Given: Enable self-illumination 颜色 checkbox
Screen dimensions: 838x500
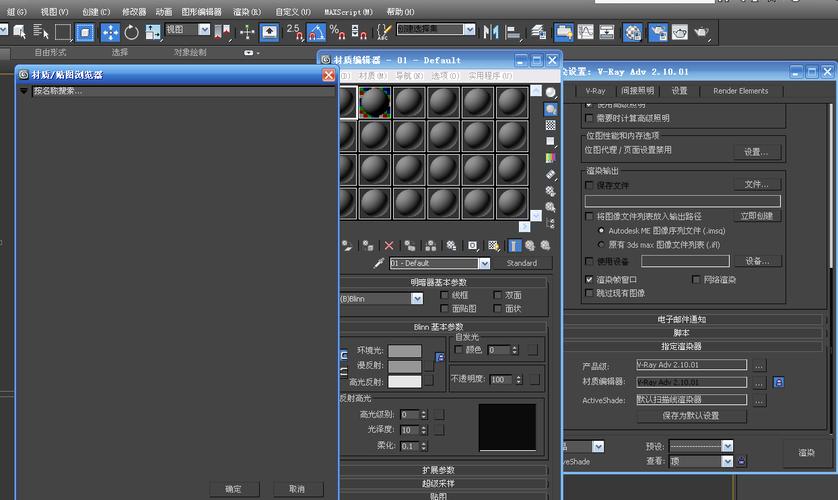Looking at the screenshot, I should point(458,349).
